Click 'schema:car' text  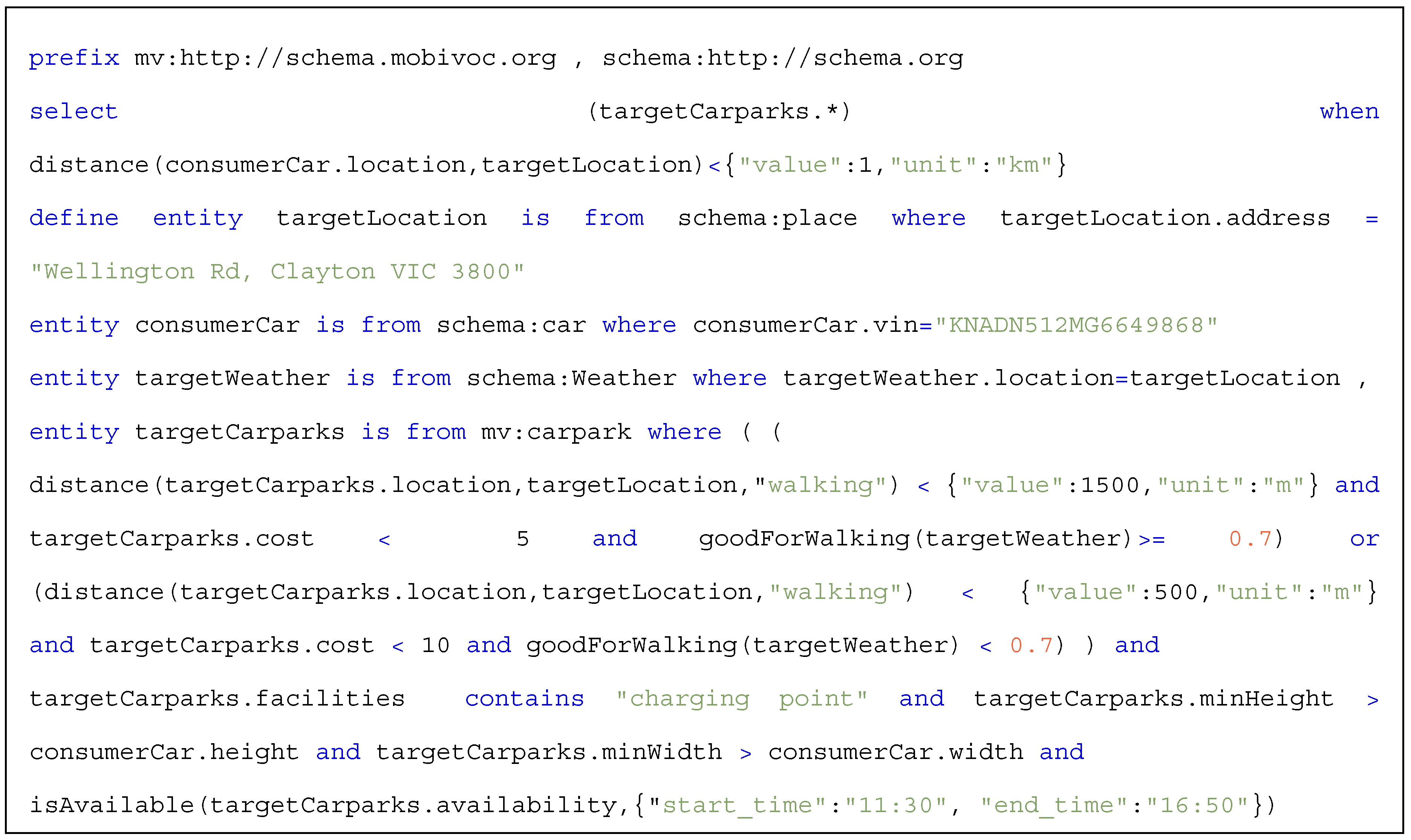click(x=511, y=325)
